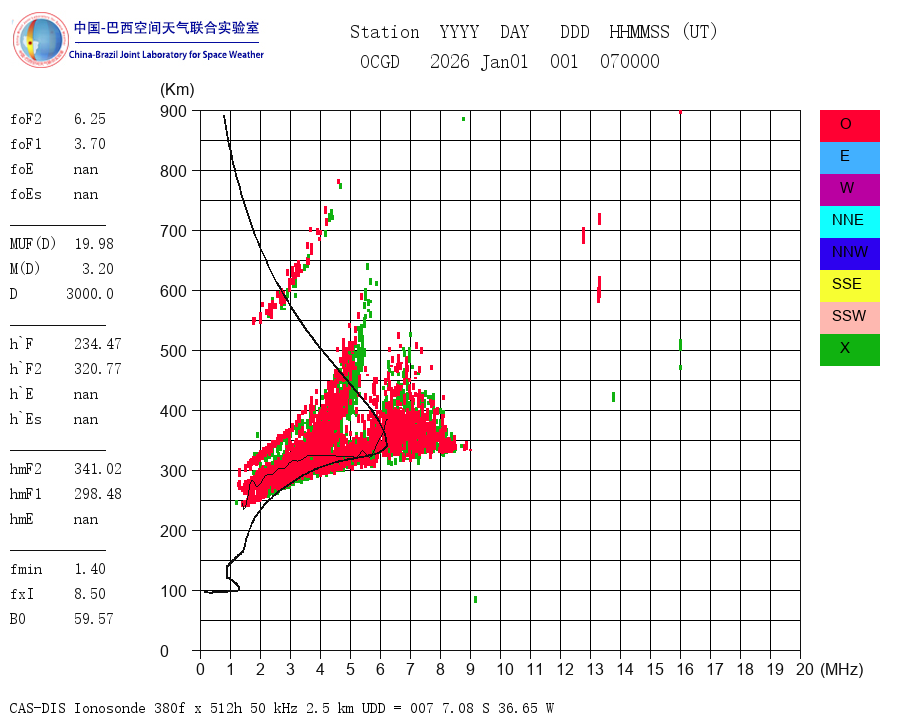Click the foEs label
Screen dimensions: 900x720
(26, 194)
